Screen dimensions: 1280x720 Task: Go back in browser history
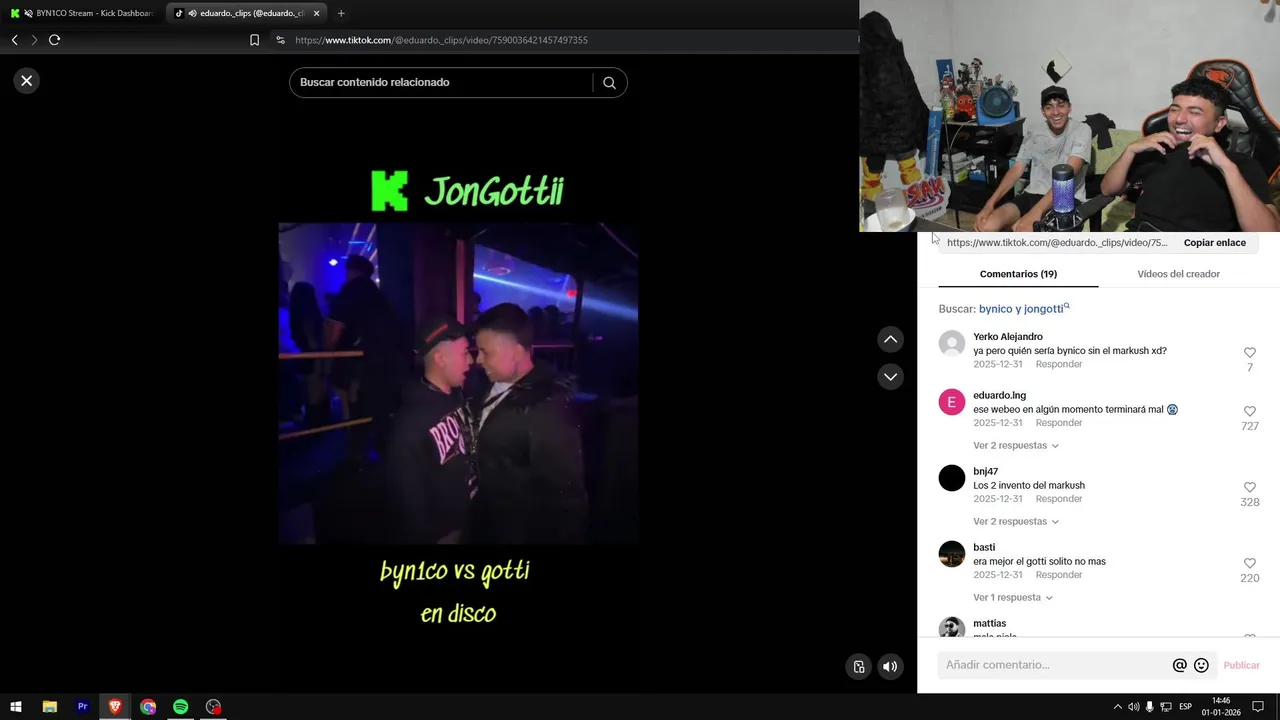click(15, 40)
